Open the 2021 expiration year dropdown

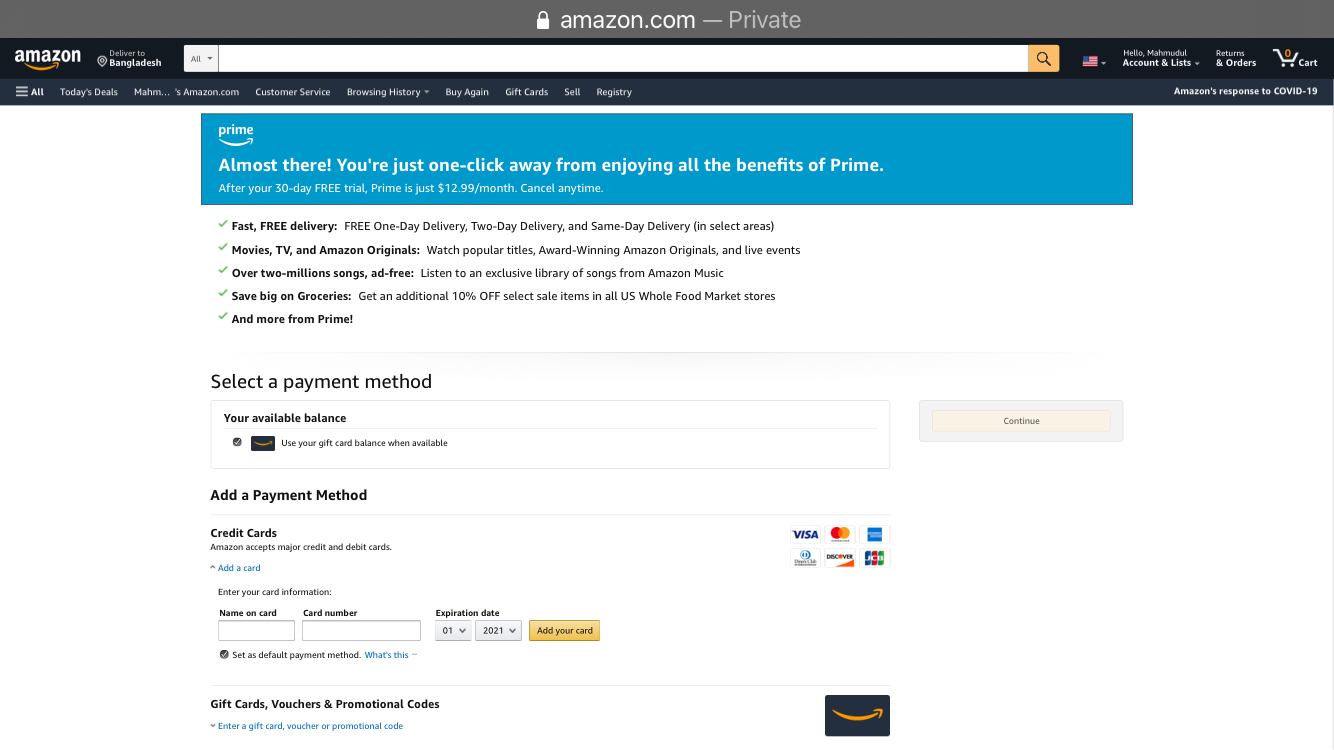tap(497, 630)
